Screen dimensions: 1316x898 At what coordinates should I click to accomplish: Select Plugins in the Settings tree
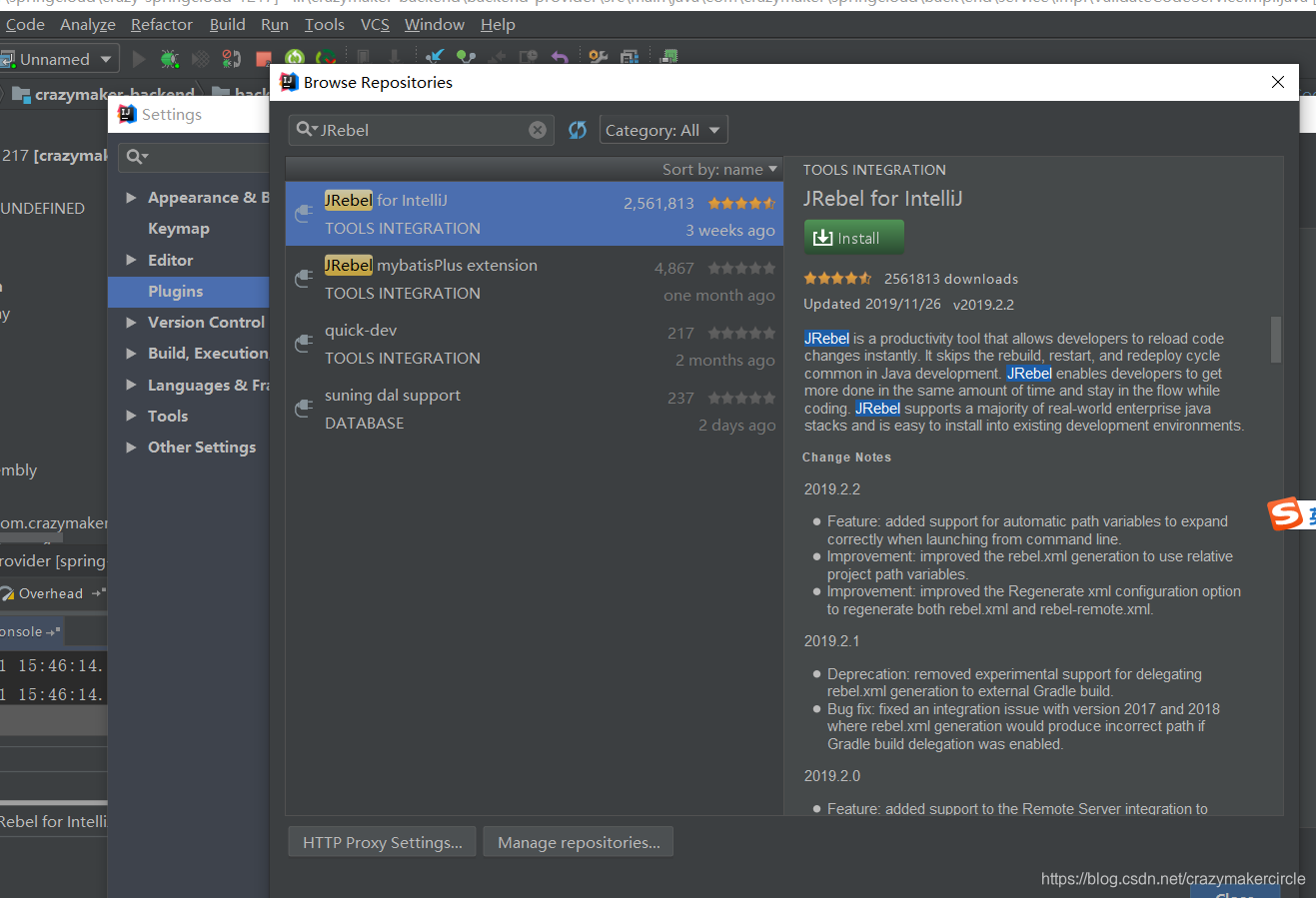188,291
